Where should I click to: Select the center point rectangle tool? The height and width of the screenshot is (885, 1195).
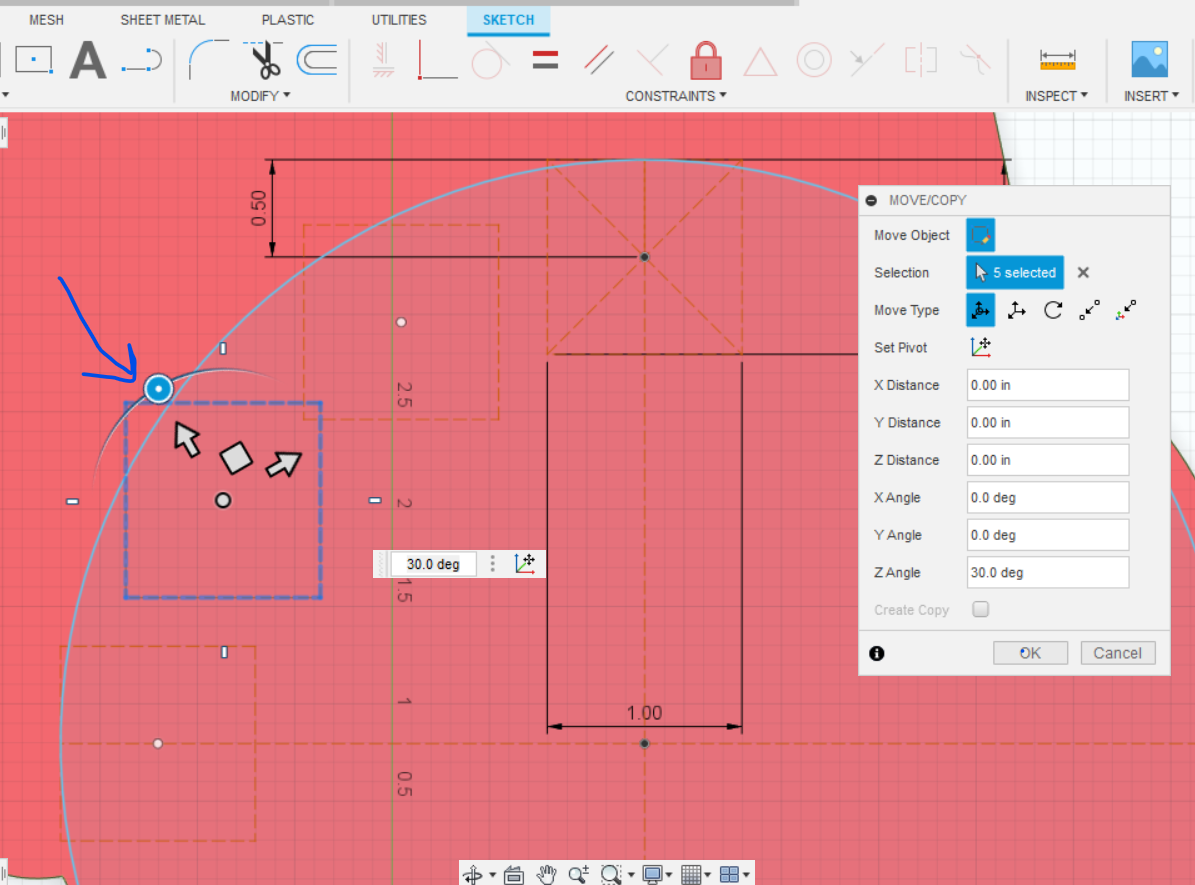[x=34, y=59]
